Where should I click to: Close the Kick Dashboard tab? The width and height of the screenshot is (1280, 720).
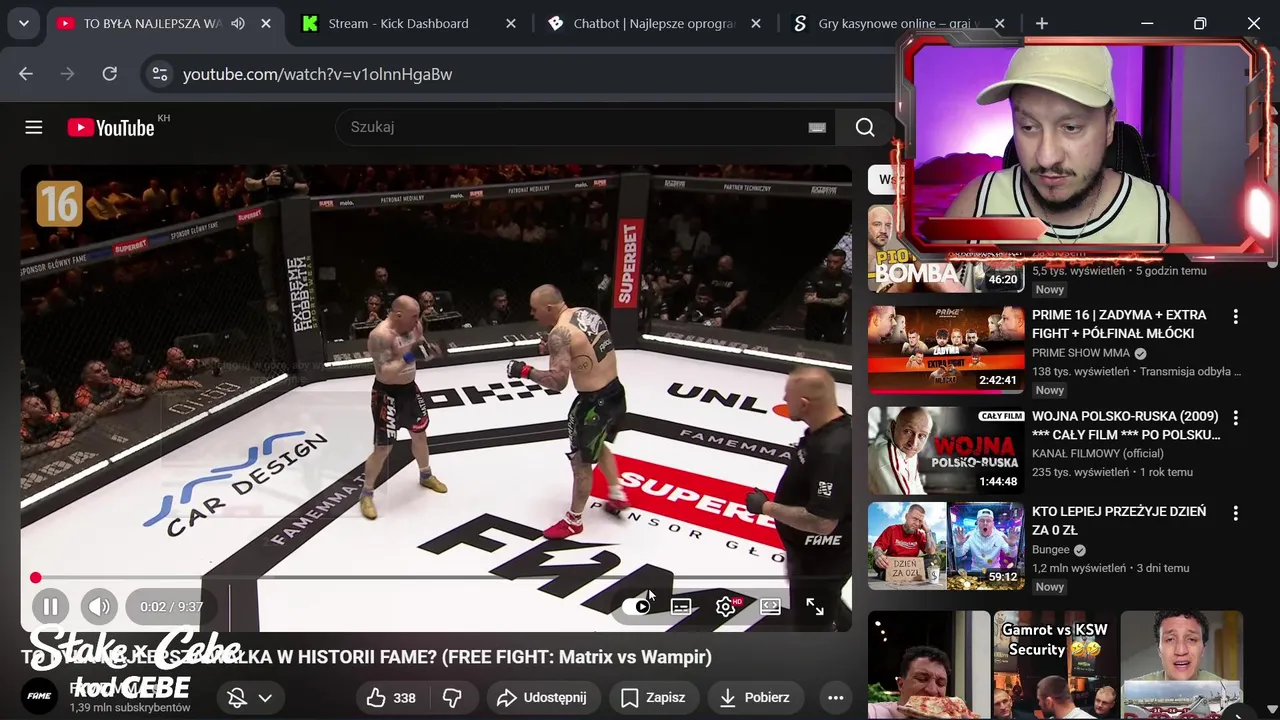(511, 23)
